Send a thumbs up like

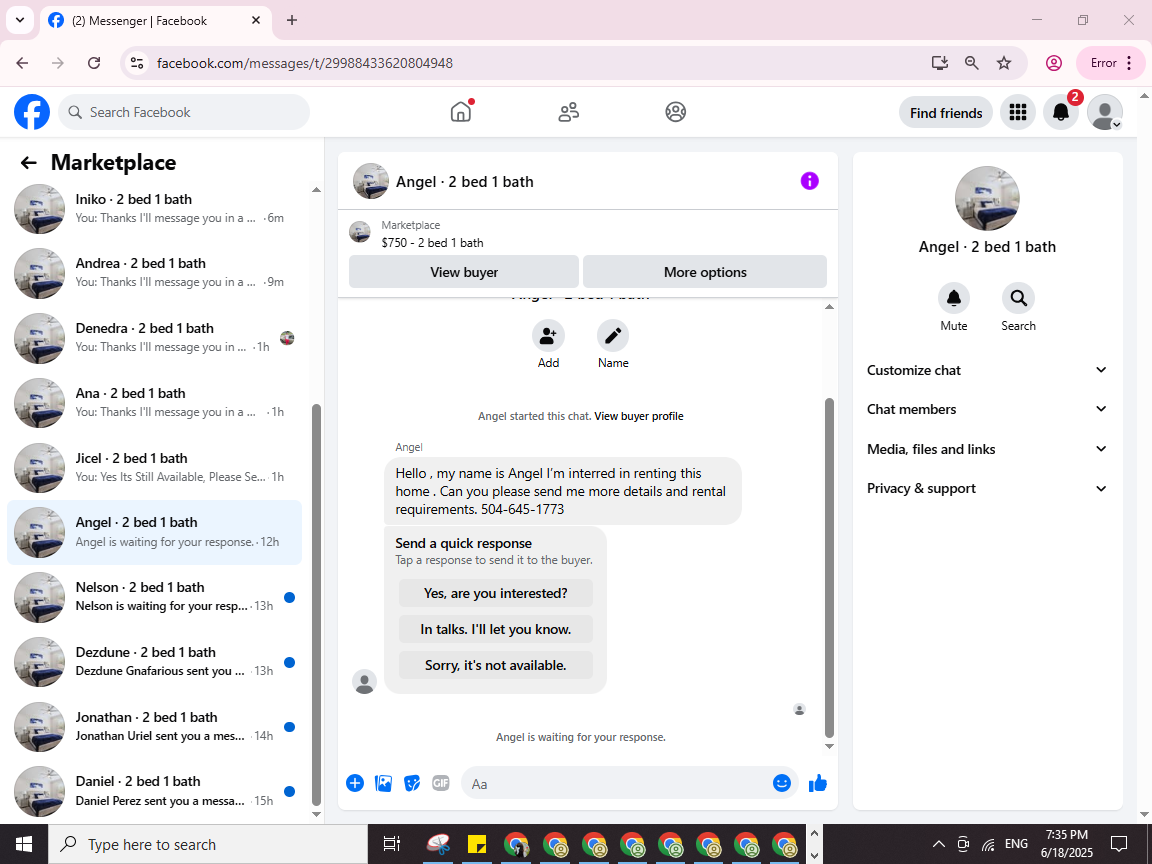pos(818,783)
